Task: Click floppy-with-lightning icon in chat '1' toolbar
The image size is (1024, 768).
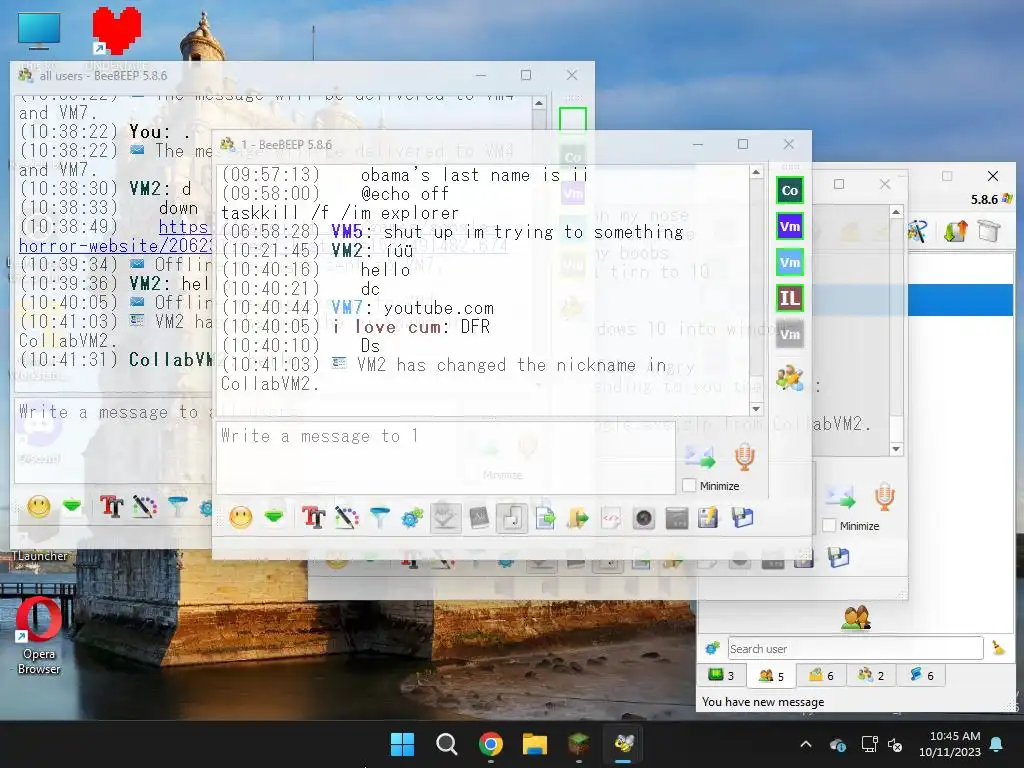Action: tap(708, 518)
